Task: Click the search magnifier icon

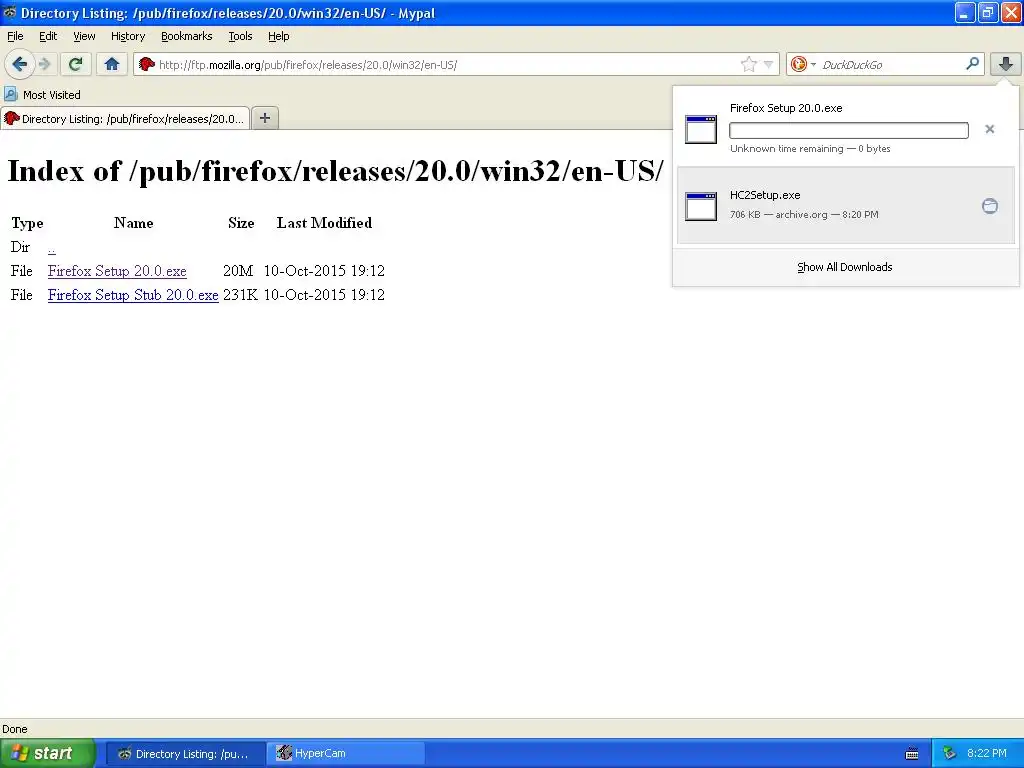Action: tap(972, 64)
